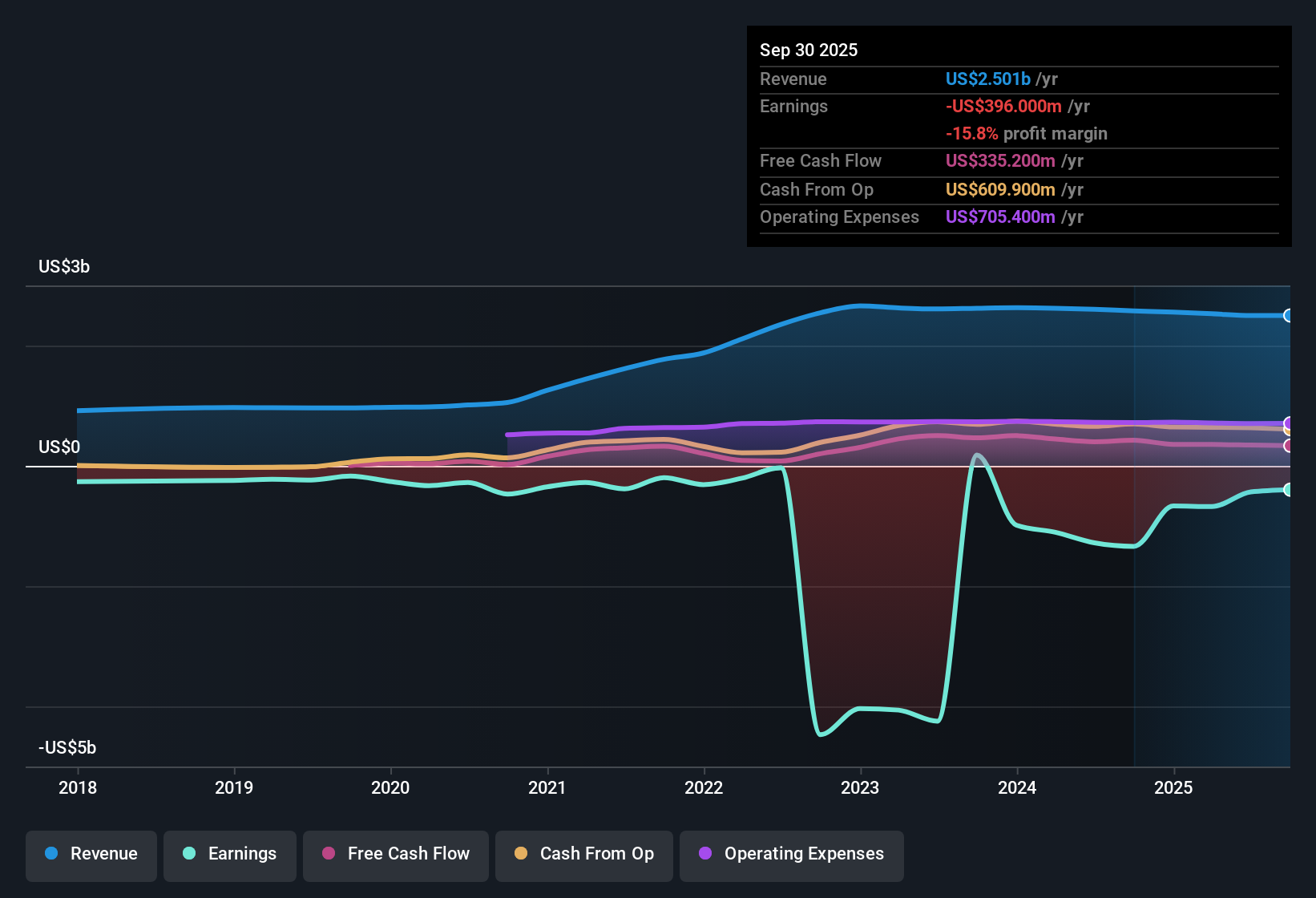Select the Earnings endpoint marker on the chart
1316x898 pixels.
click(1289, 489)
